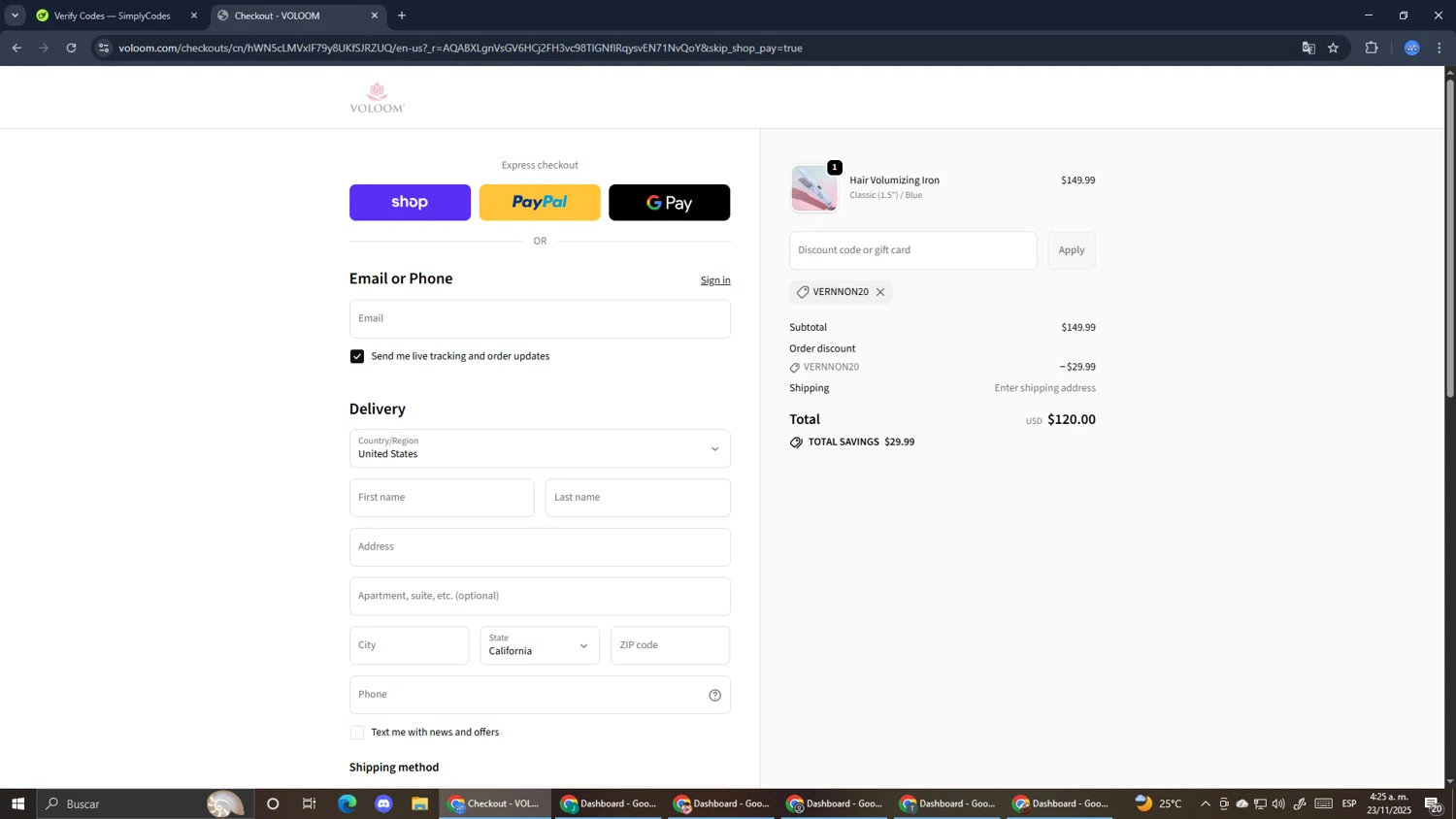The image size is (1456, 819).
Task: Reload the checkout page
Action: click(71, 48)
